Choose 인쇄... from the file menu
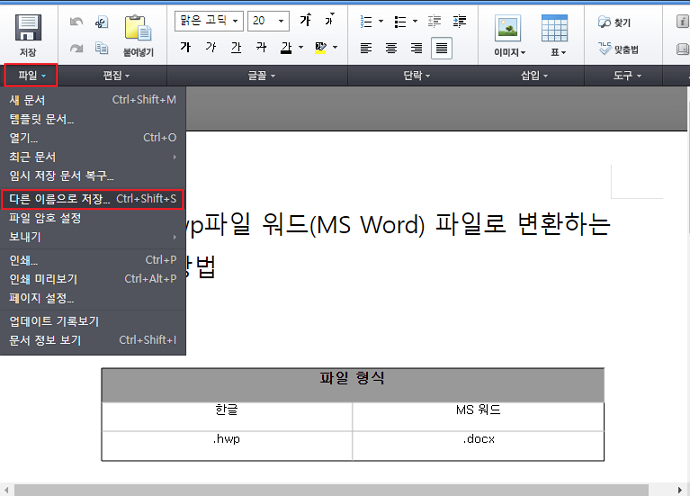The image size is (690, 496). (93, 260)
